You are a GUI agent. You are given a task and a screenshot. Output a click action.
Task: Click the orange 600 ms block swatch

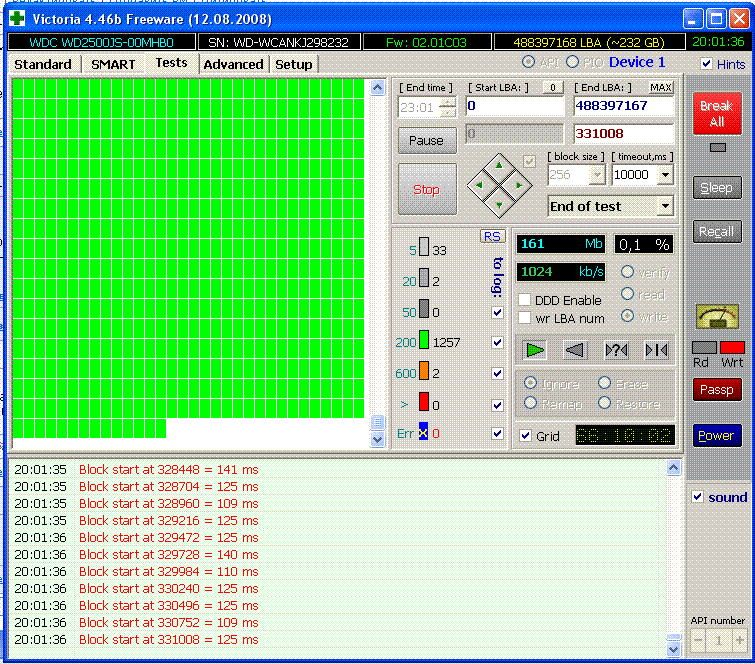pyautogui.click(x=424, y=371)
